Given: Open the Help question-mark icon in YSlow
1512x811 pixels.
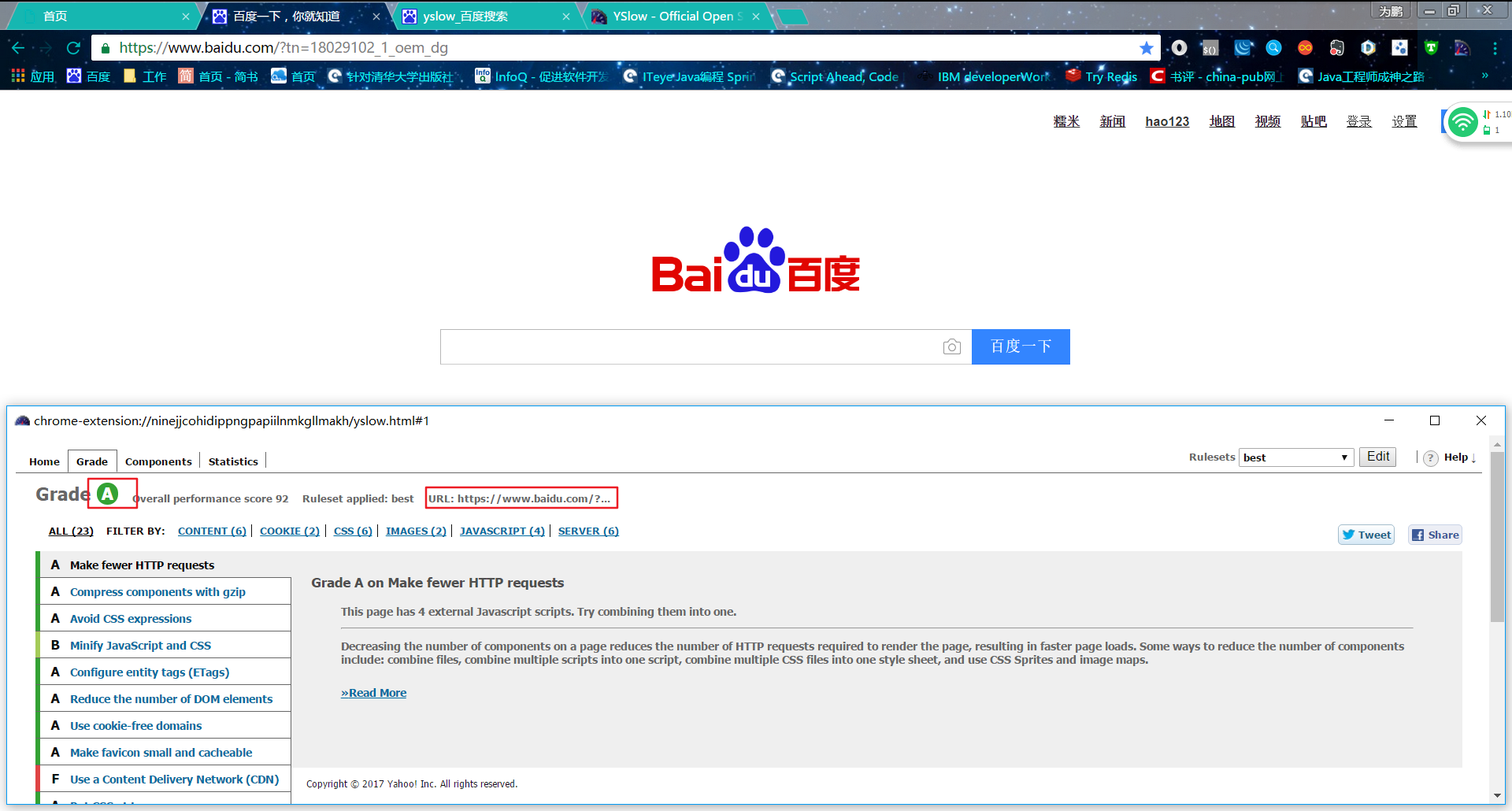Looking at the screenshot, I should click(1431, 457).
